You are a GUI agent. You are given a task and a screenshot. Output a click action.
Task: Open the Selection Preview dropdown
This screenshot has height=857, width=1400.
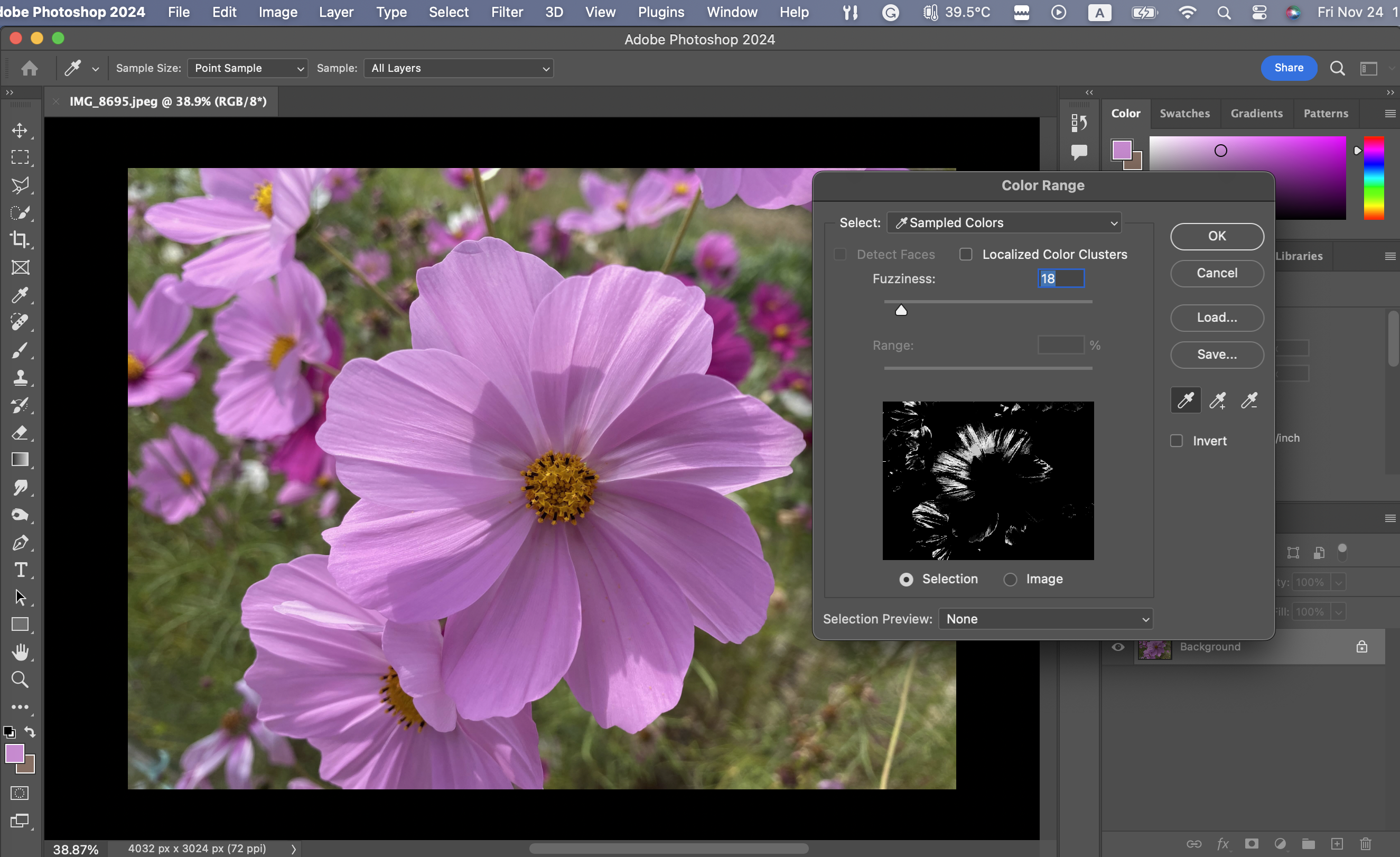pos(1046,619)
